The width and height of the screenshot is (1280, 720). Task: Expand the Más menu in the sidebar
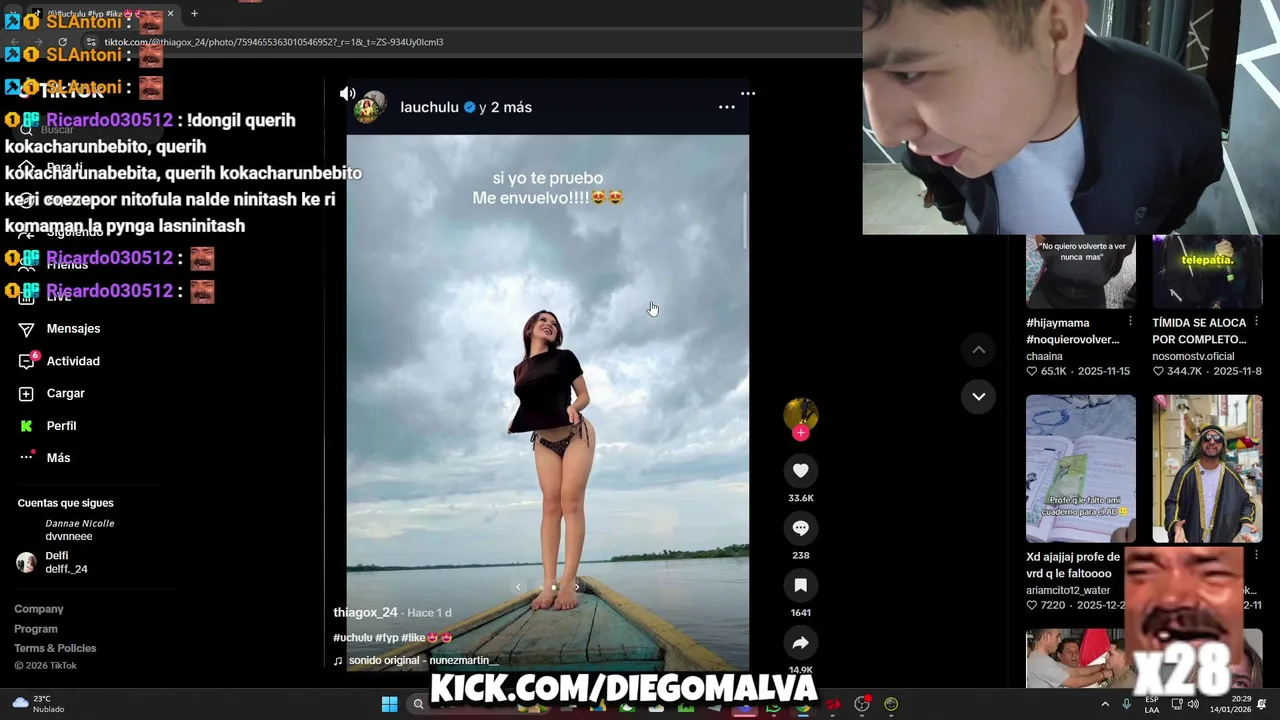pyautogui.click(x=58, y=457)
